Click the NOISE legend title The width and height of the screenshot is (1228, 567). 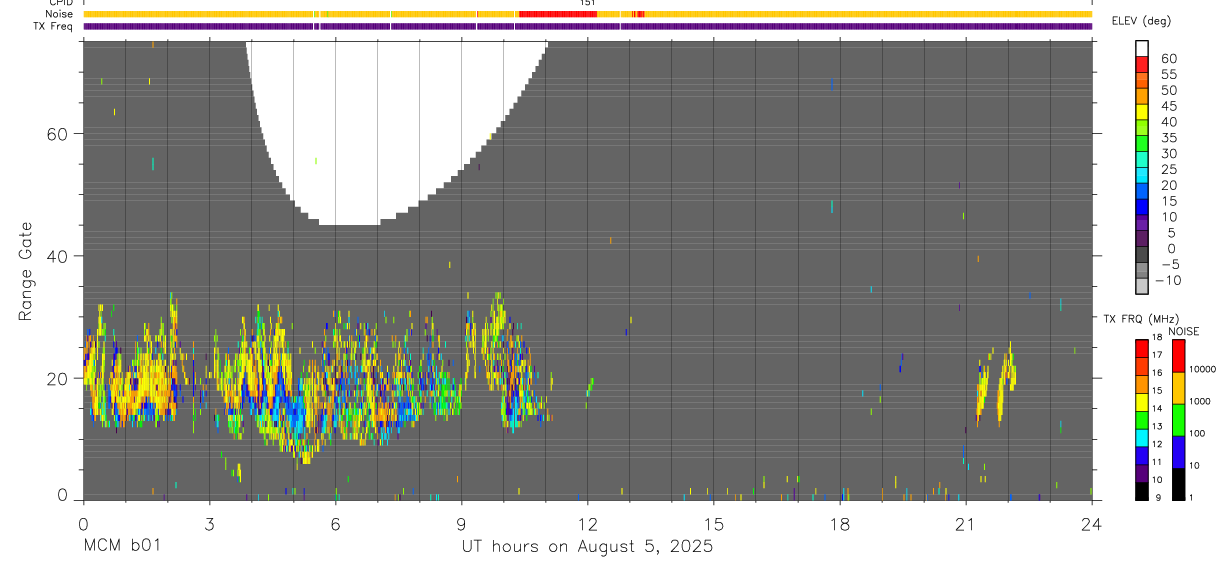point(1183,331)
